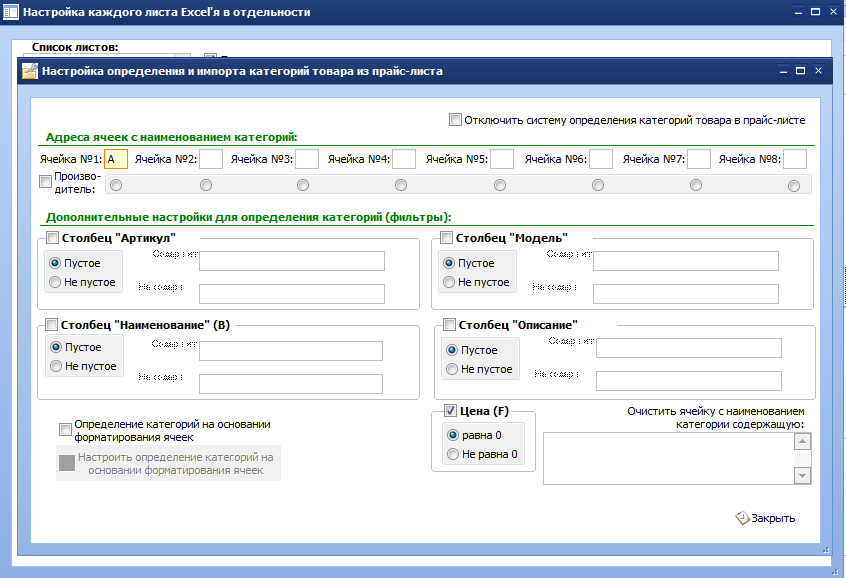Viewport: 846px width, 578px height.
Task: Choose manufacturer radio under Ячейка №1
Action: click(x=116, y=185)
